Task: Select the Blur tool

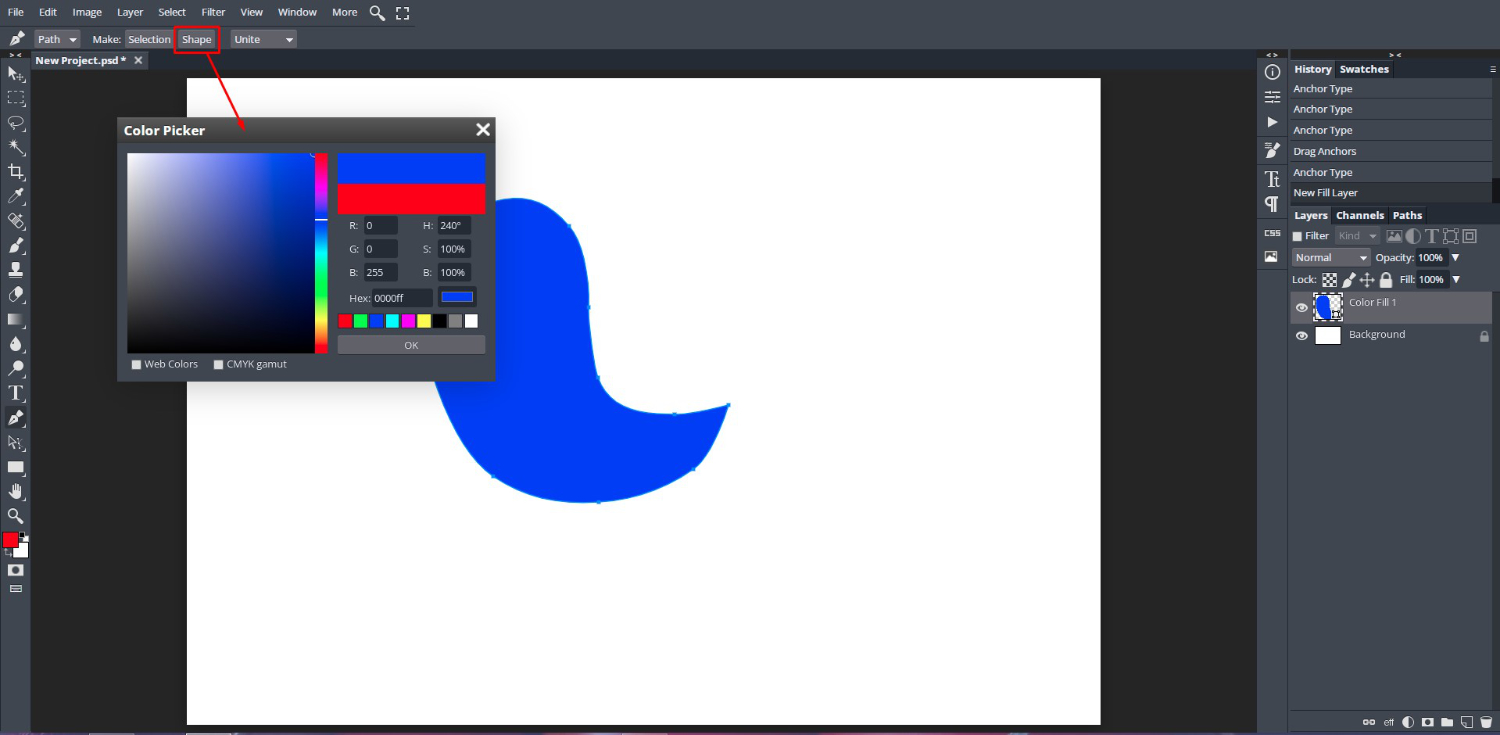Action: [x=16, y=344]
